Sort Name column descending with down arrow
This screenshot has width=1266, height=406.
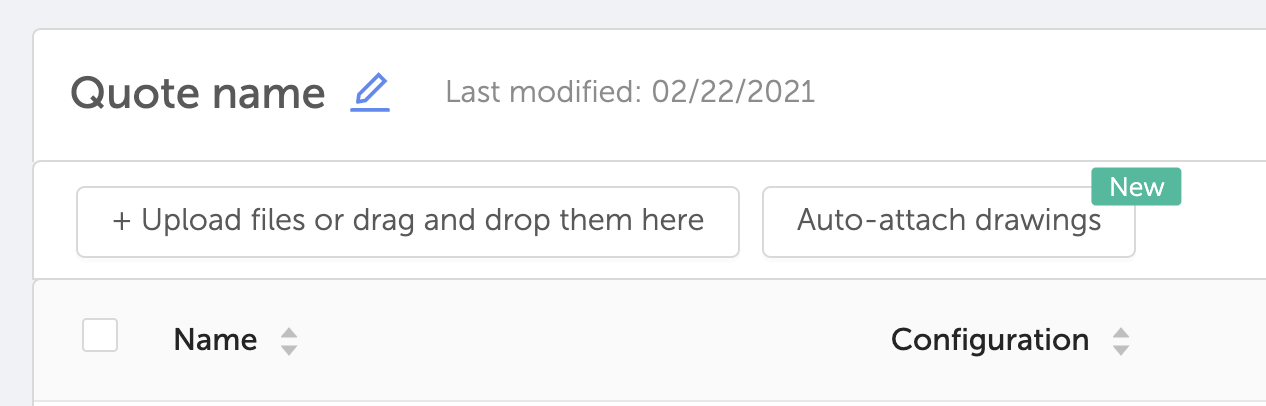click(289, 350)
